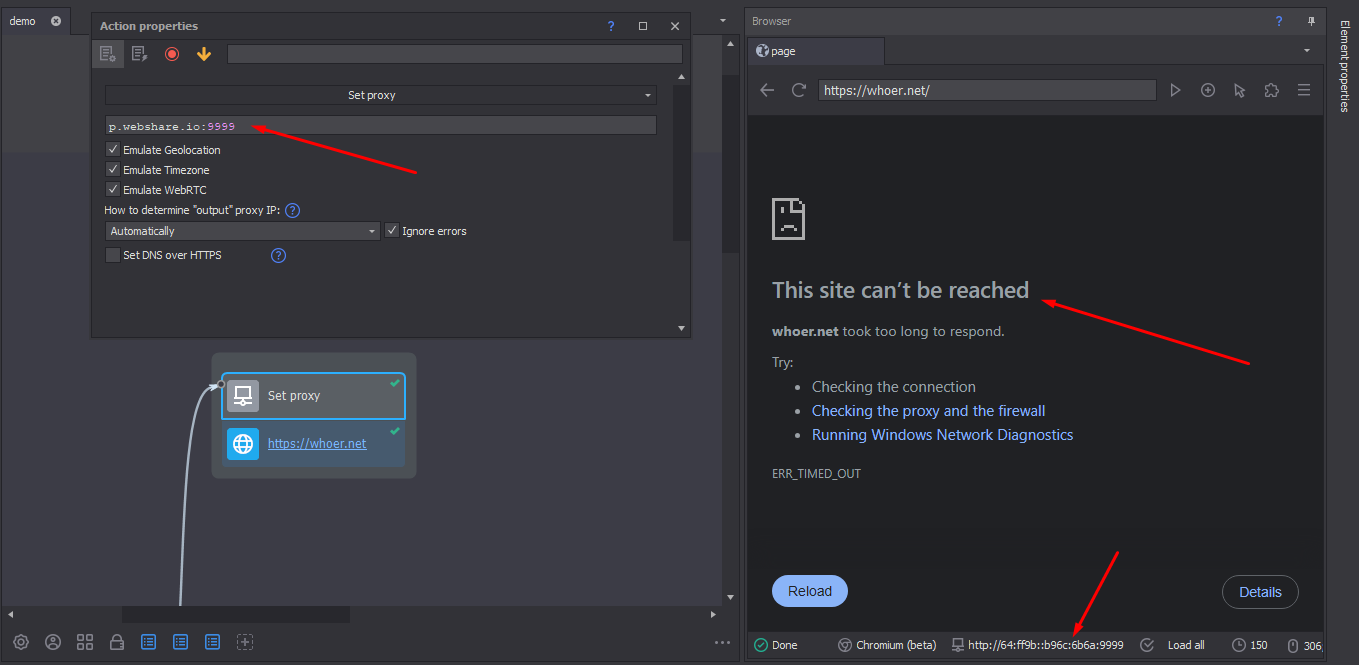Click help icon next to Set DNS over HTTPS
This screenshot has width=1359, height=665.
(x=279, y=255)
